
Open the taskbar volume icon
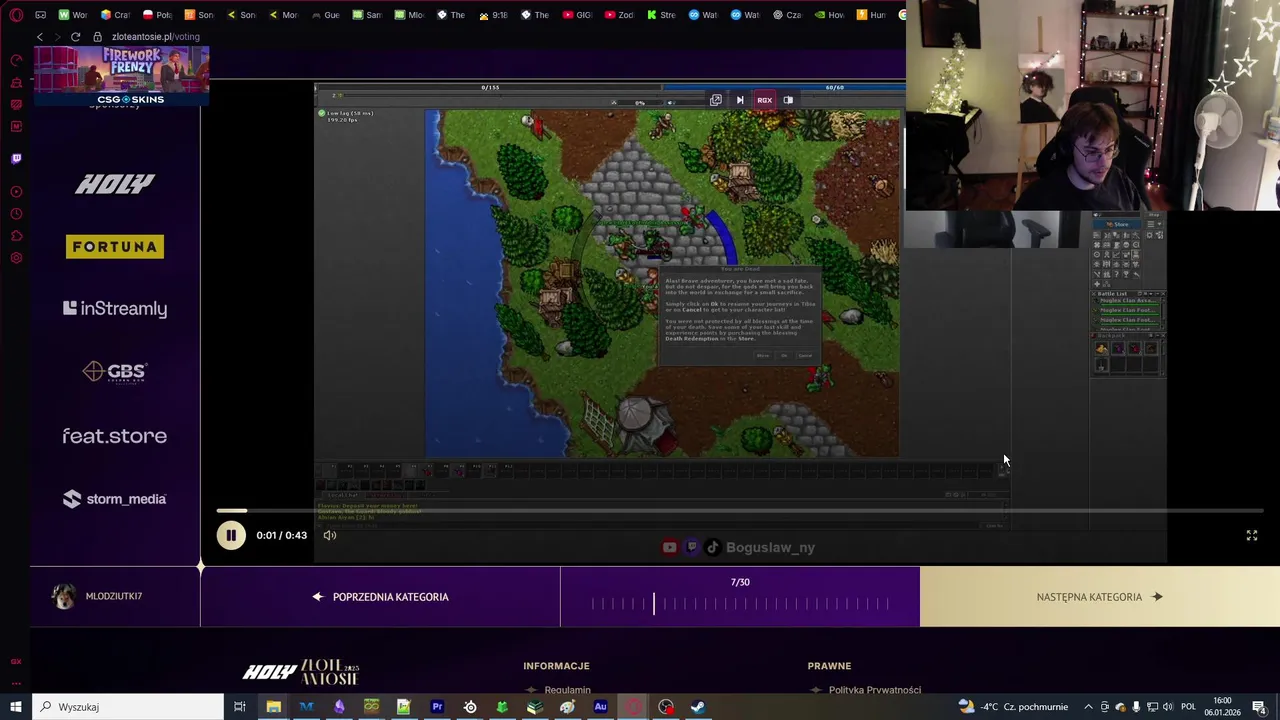pyautogui.click(x=1166, y=707)
